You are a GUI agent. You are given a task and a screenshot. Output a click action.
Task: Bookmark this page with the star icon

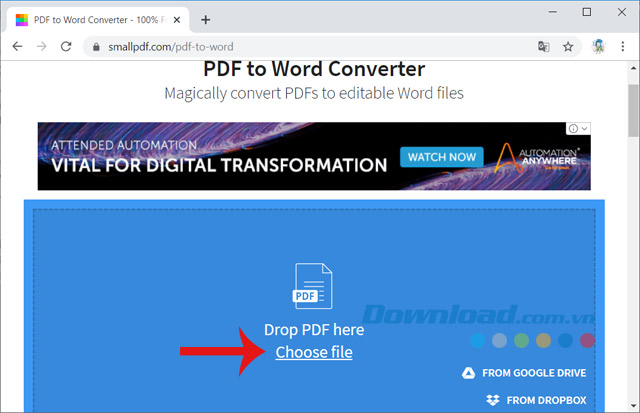[x=568, y=46]
